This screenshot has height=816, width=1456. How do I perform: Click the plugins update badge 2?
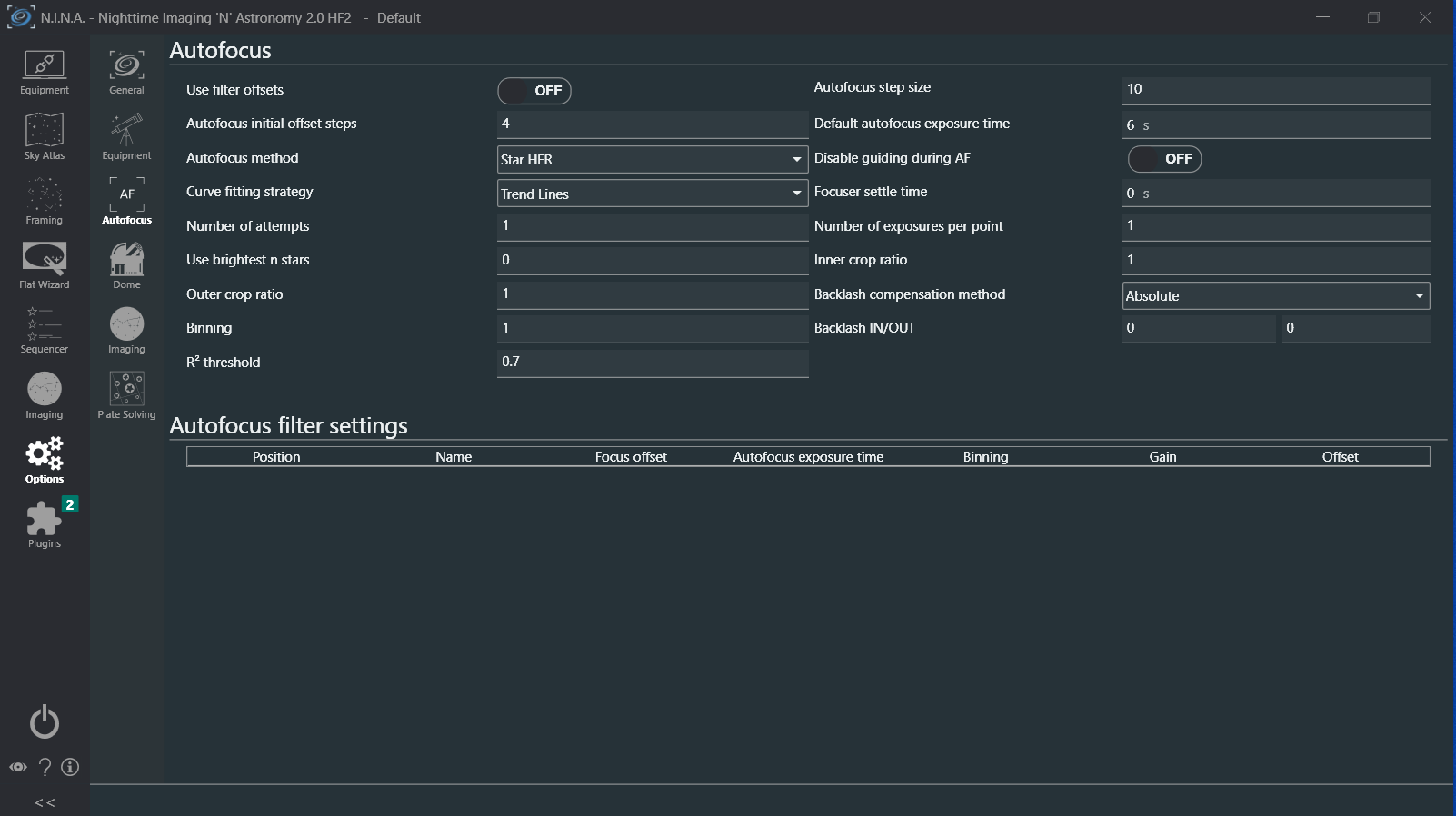point(70,504)
